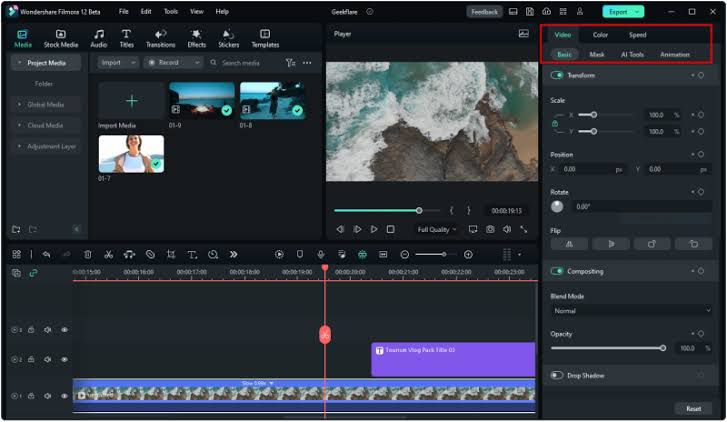Viewport: 727px width, 422px height.
Task: Toggle visibility eye of track 2
Action: point(64,359)
